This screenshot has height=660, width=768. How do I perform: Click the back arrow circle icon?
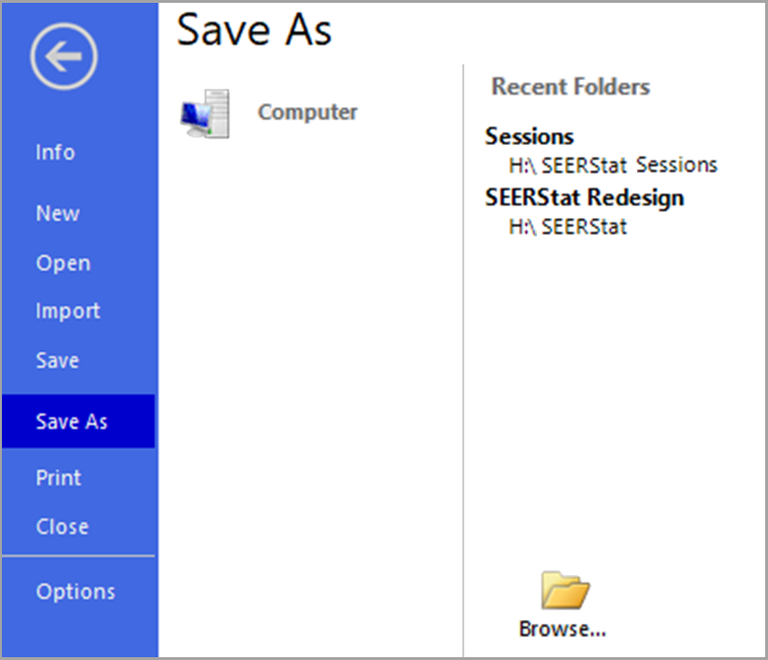(64, 56)
